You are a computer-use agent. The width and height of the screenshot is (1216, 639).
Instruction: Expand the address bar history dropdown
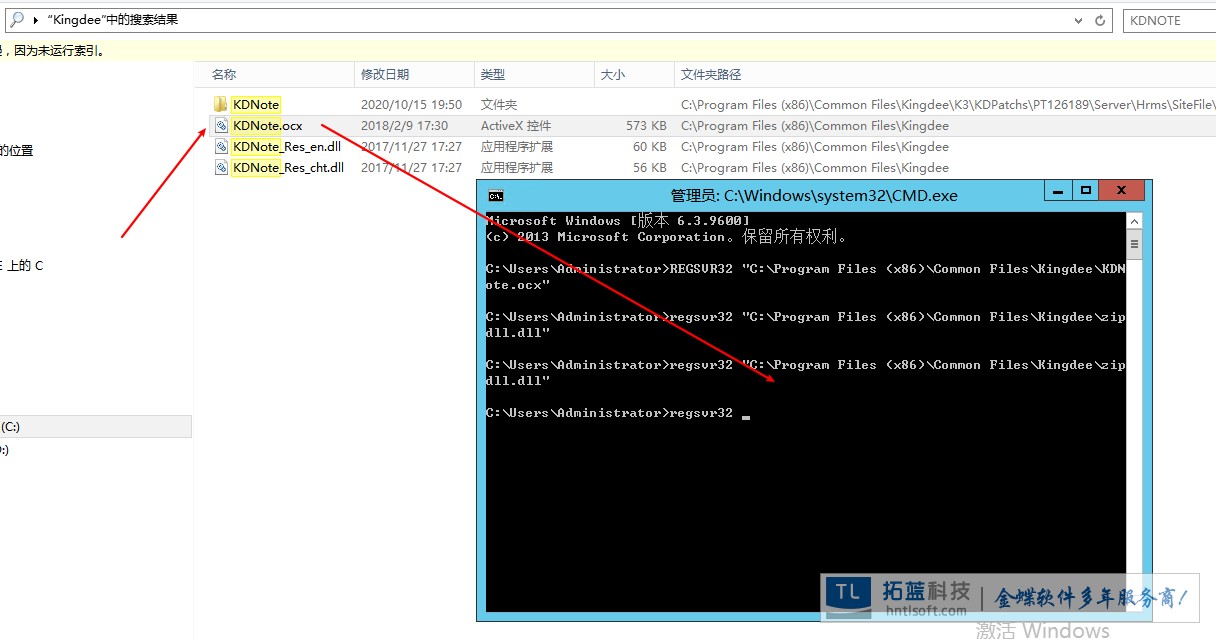tap(1078, 20)
